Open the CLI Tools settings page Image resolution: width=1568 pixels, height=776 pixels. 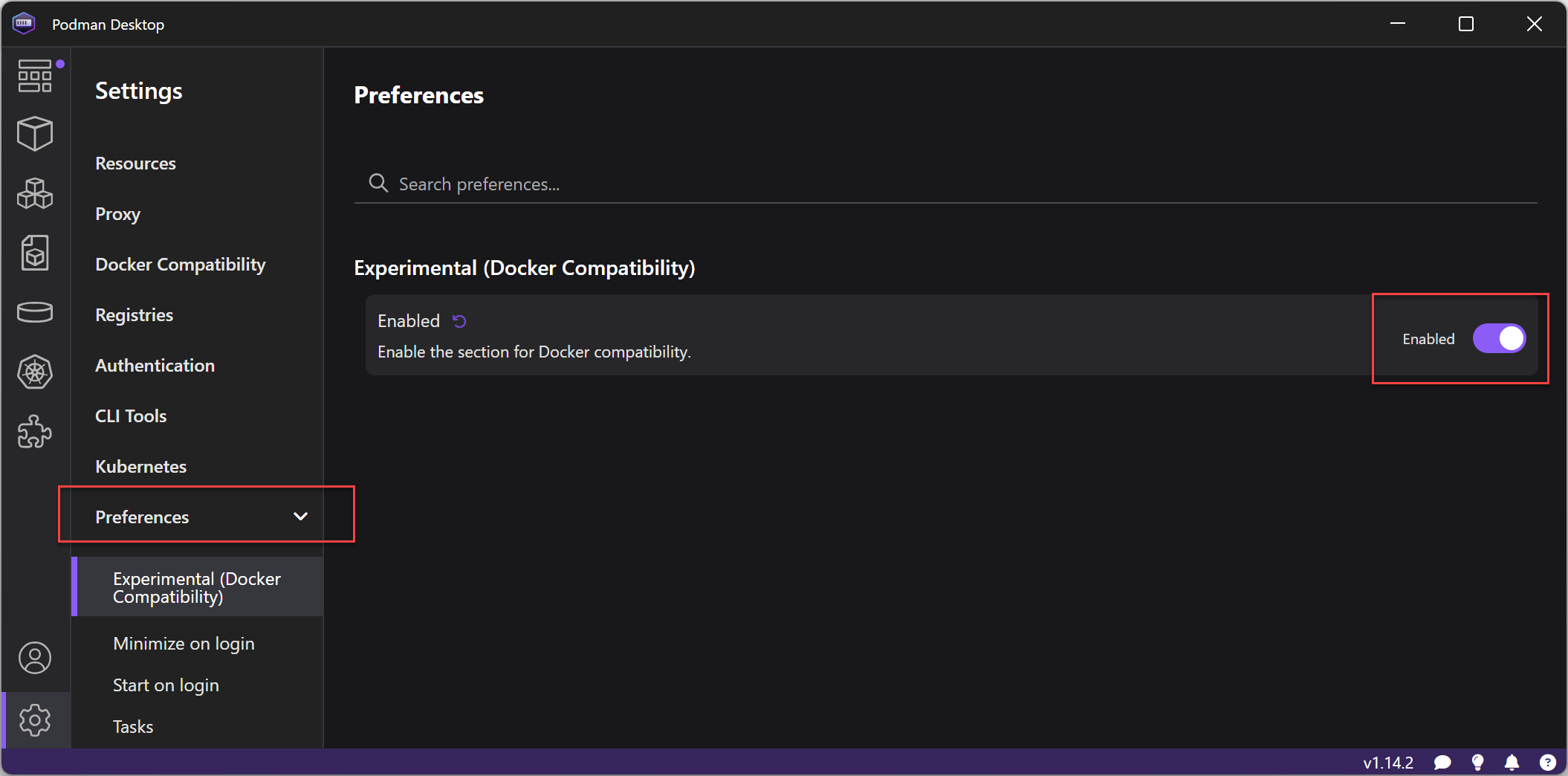tap(131, 416)
